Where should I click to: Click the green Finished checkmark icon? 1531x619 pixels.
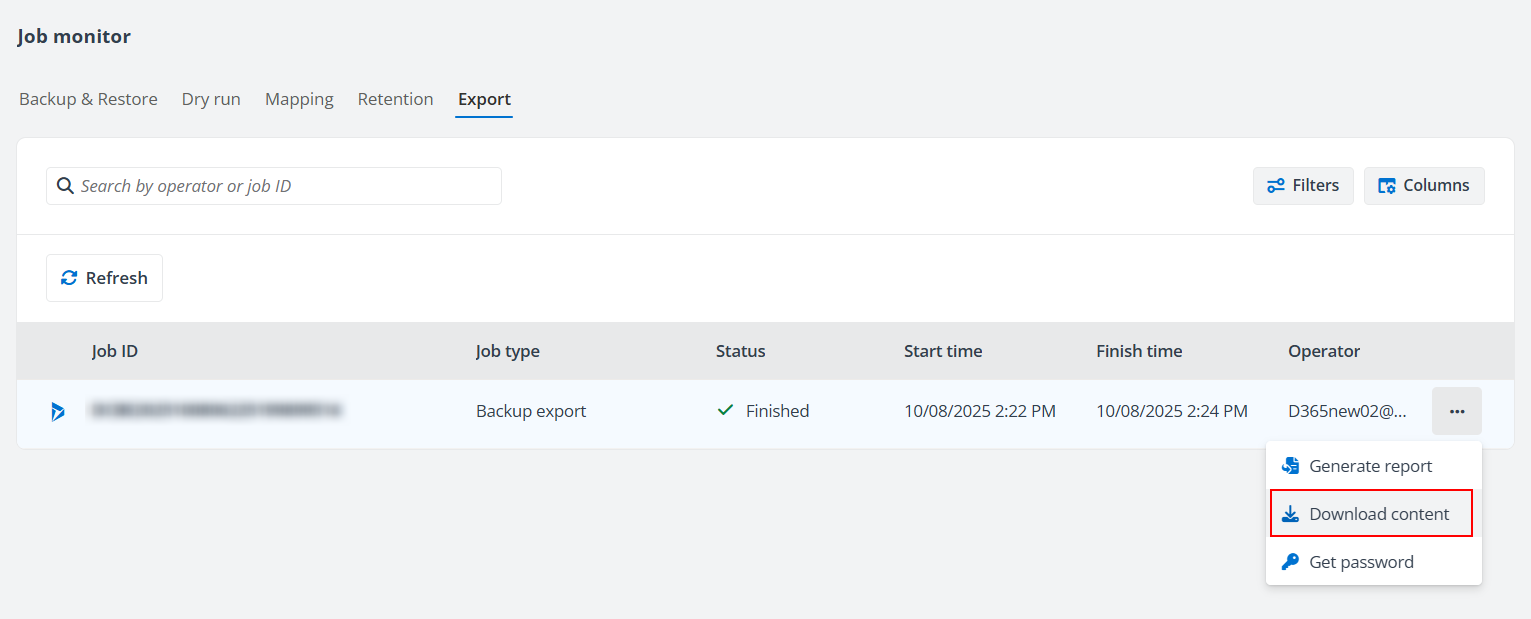[x=726, y=411]
